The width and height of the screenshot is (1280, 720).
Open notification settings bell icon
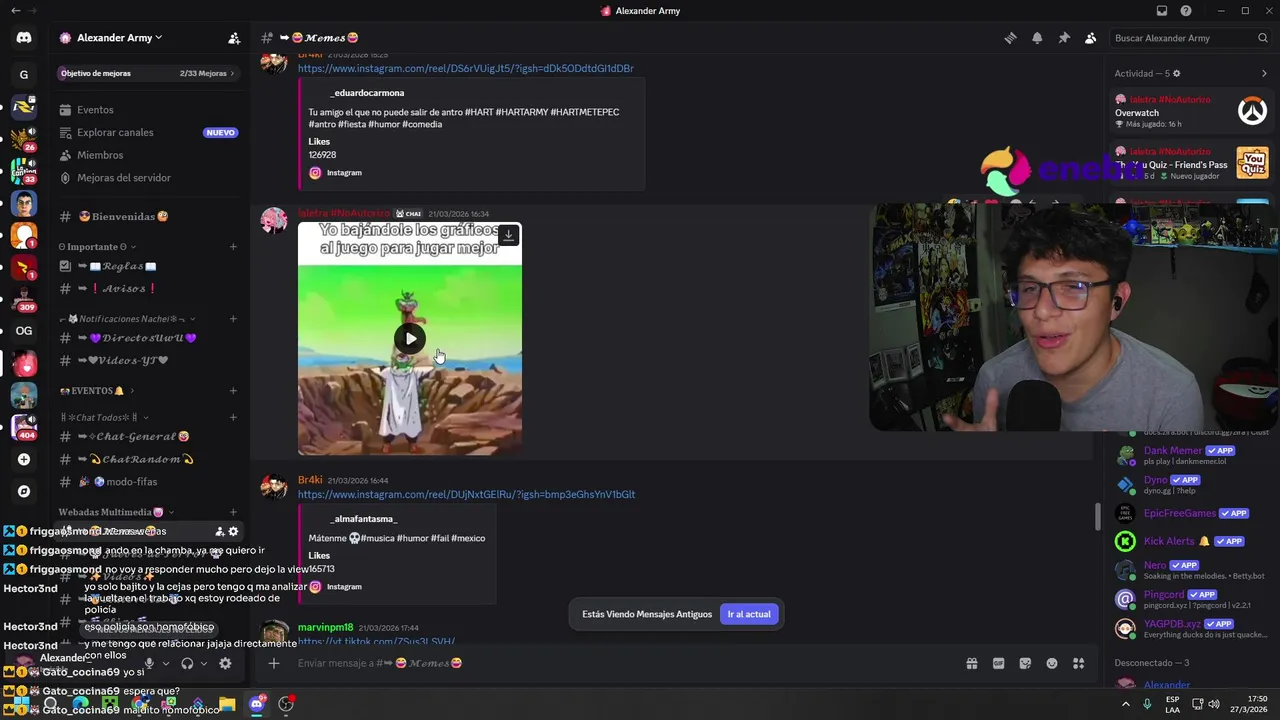tap(1037, 38)
